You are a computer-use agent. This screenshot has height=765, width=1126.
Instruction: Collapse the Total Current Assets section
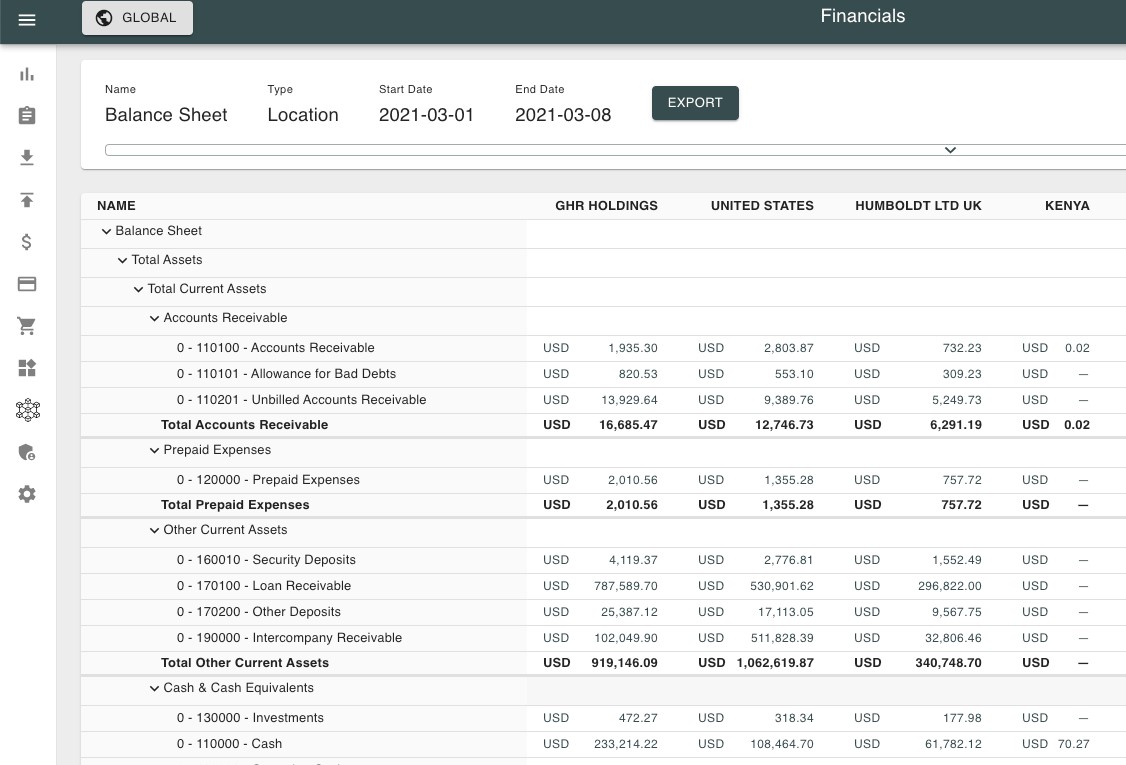[x=138, y=289]
